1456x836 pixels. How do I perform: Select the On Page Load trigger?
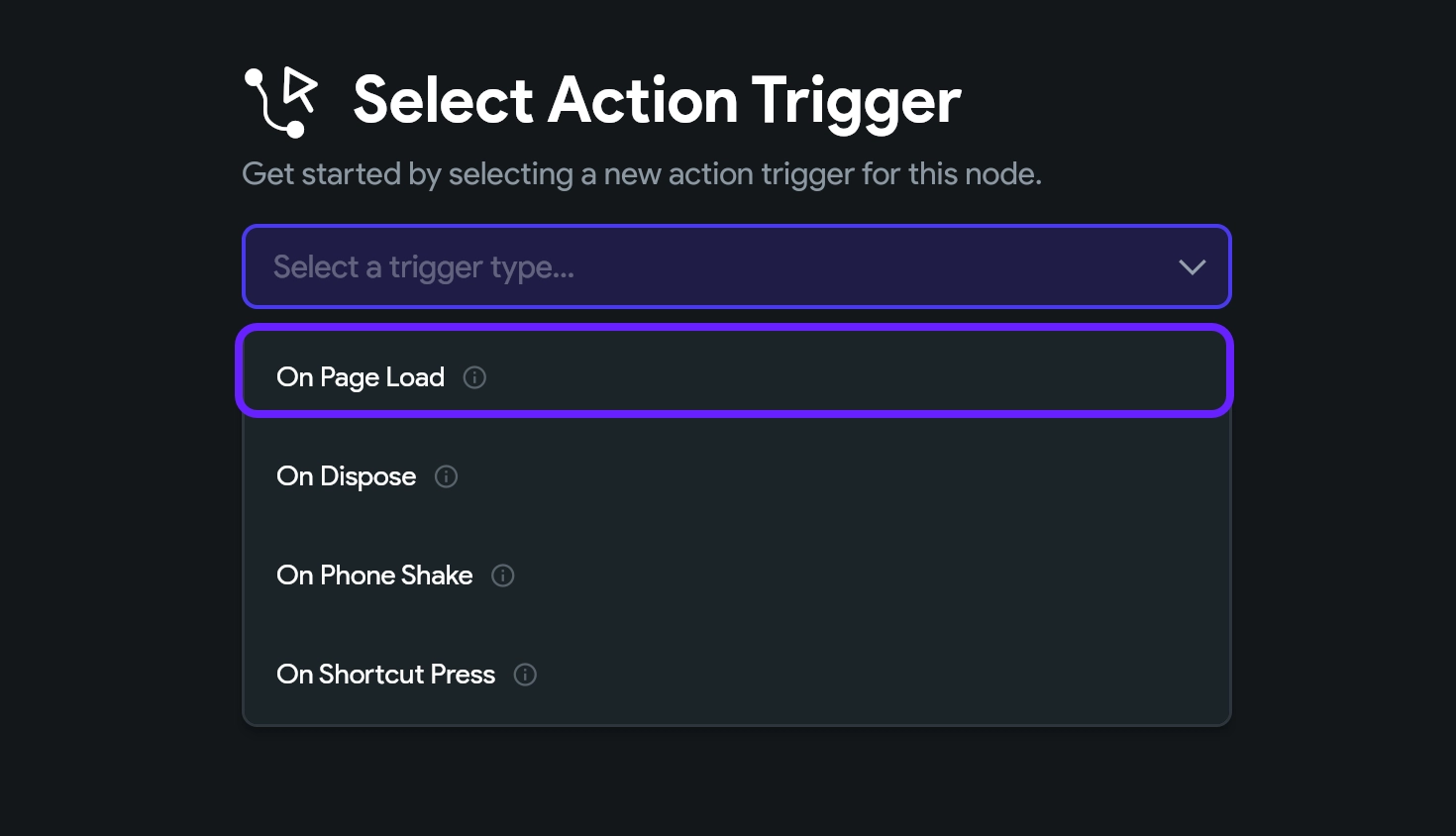(361, 377)
